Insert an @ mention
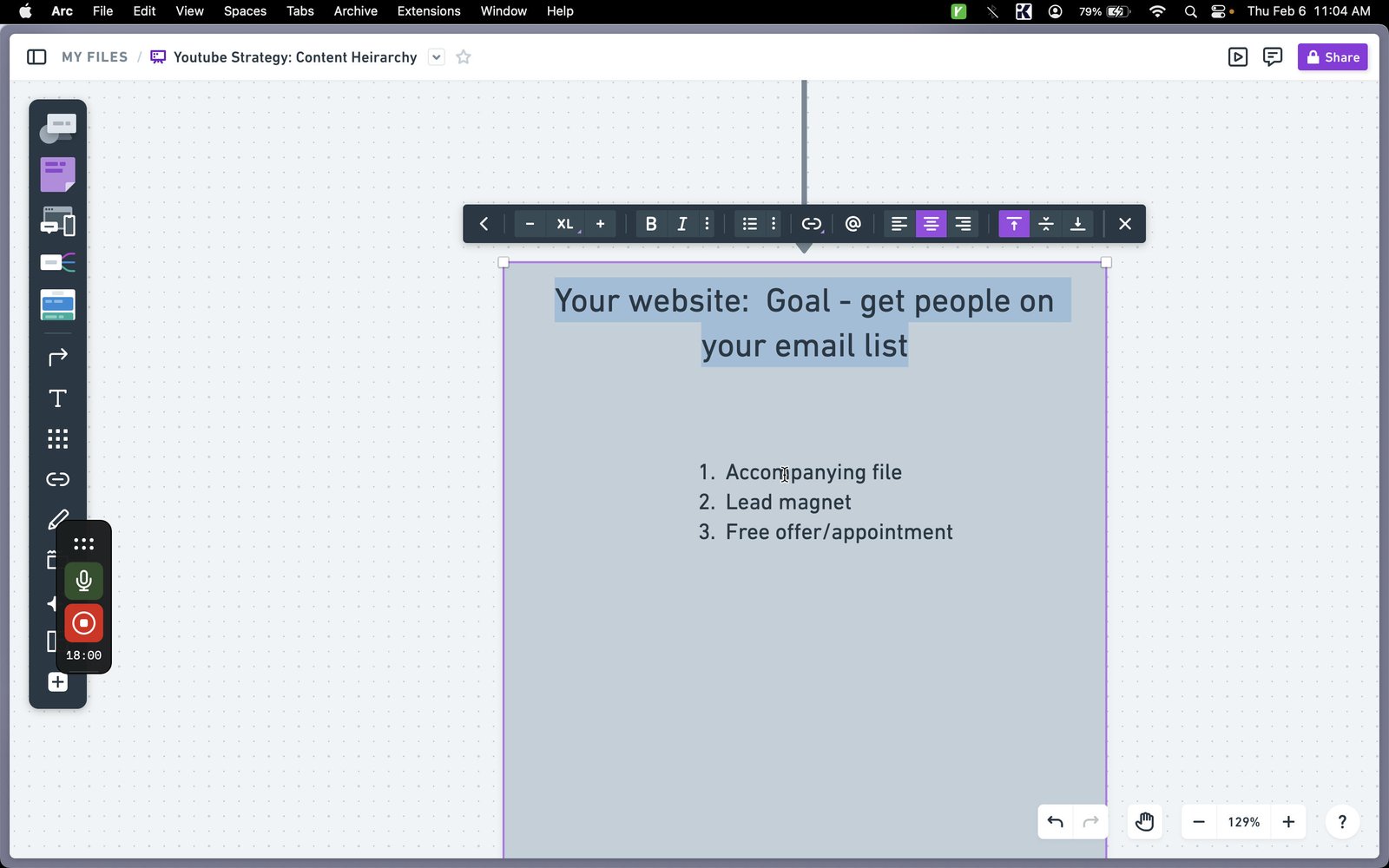 [x=852, y=224]
